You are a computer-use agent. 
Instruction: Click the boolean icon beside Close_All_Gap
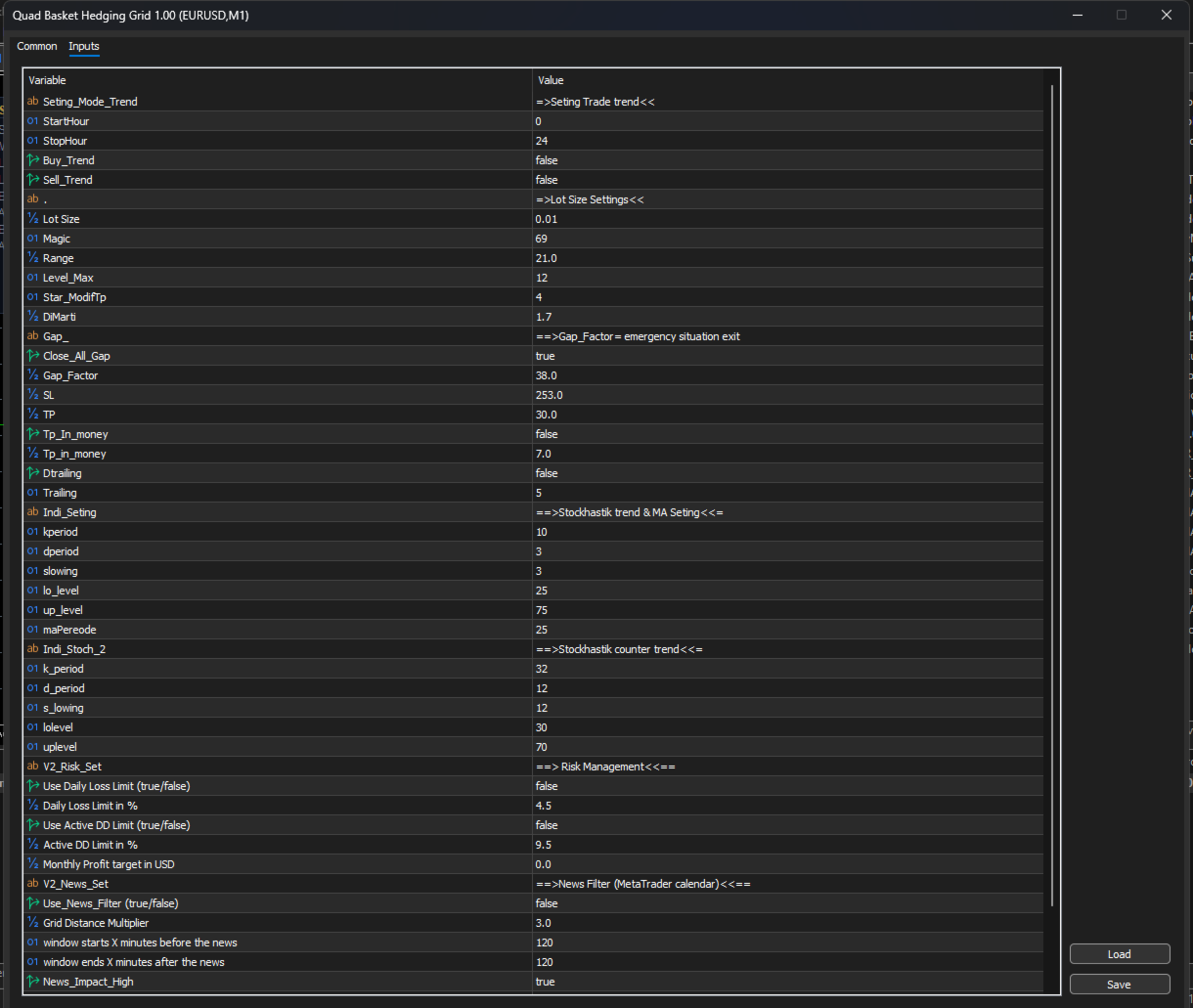point(33,356)
